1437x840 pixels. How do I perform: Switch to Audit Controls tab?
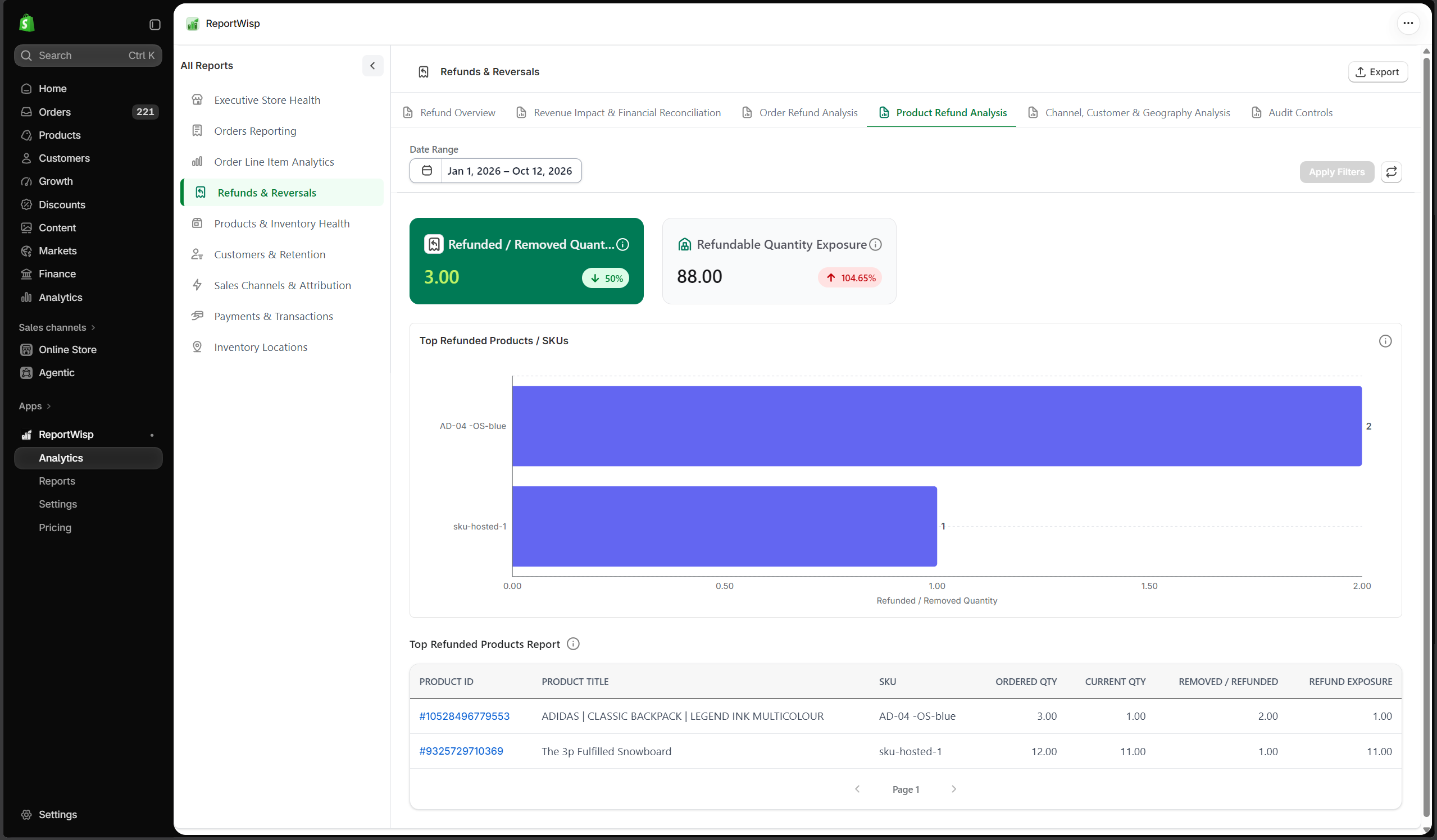coord(1292,112)
